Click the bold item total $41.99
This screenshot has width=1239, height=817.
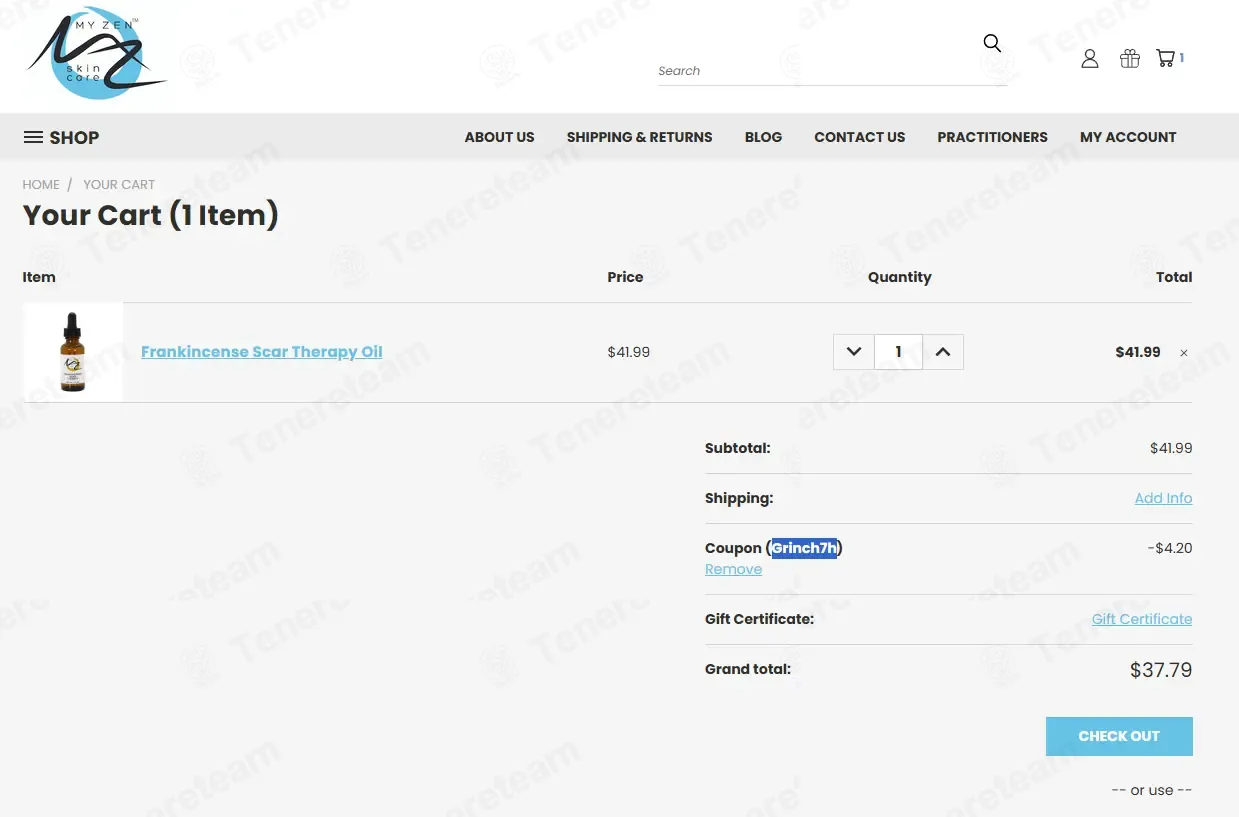pyautogui.click(x=1138, y=352)
